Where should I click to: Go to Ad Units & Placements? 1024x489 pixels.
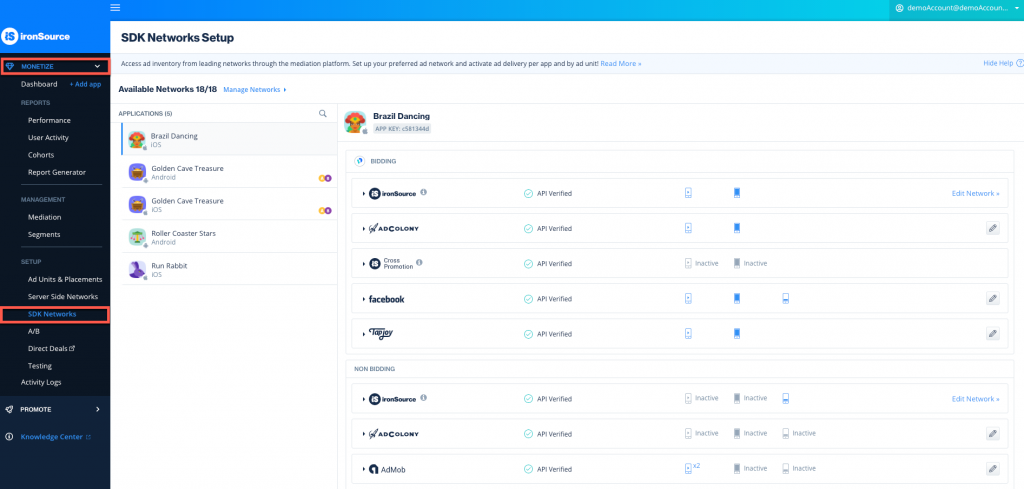click(x=65, y=279)
